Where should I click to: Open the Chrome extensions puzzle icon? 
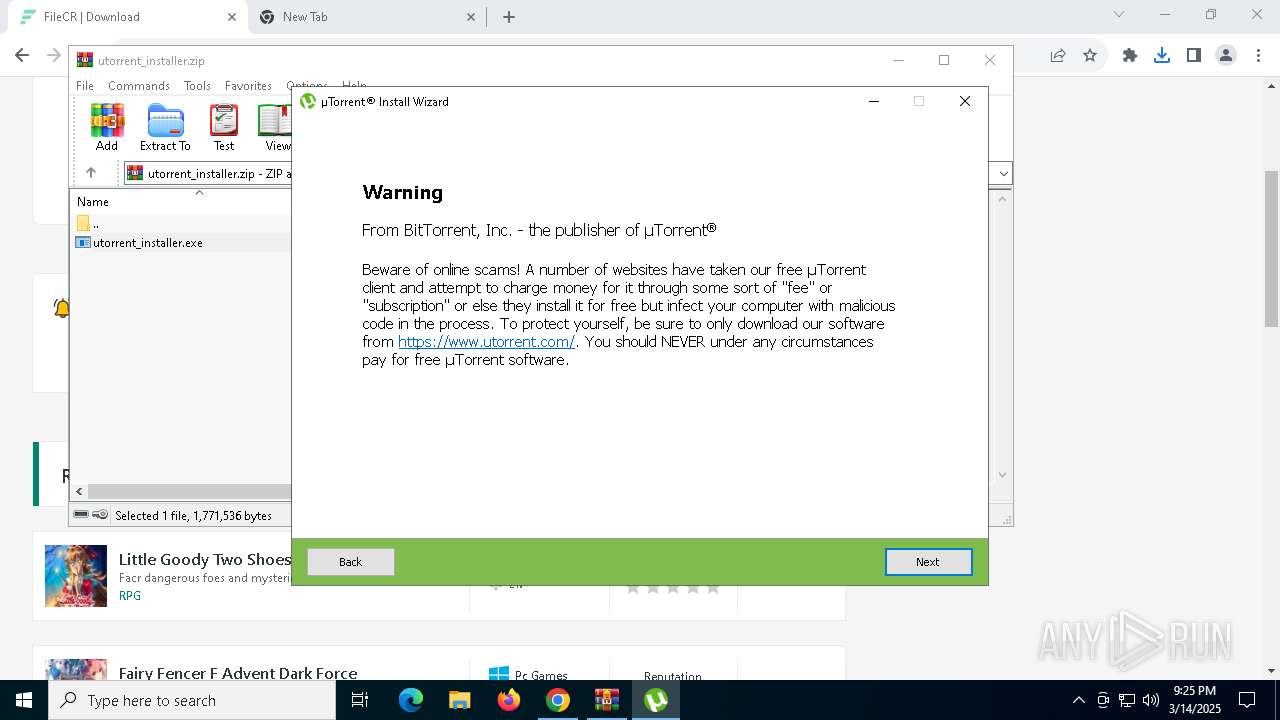pyautogui.click(x=1130, y=56)
